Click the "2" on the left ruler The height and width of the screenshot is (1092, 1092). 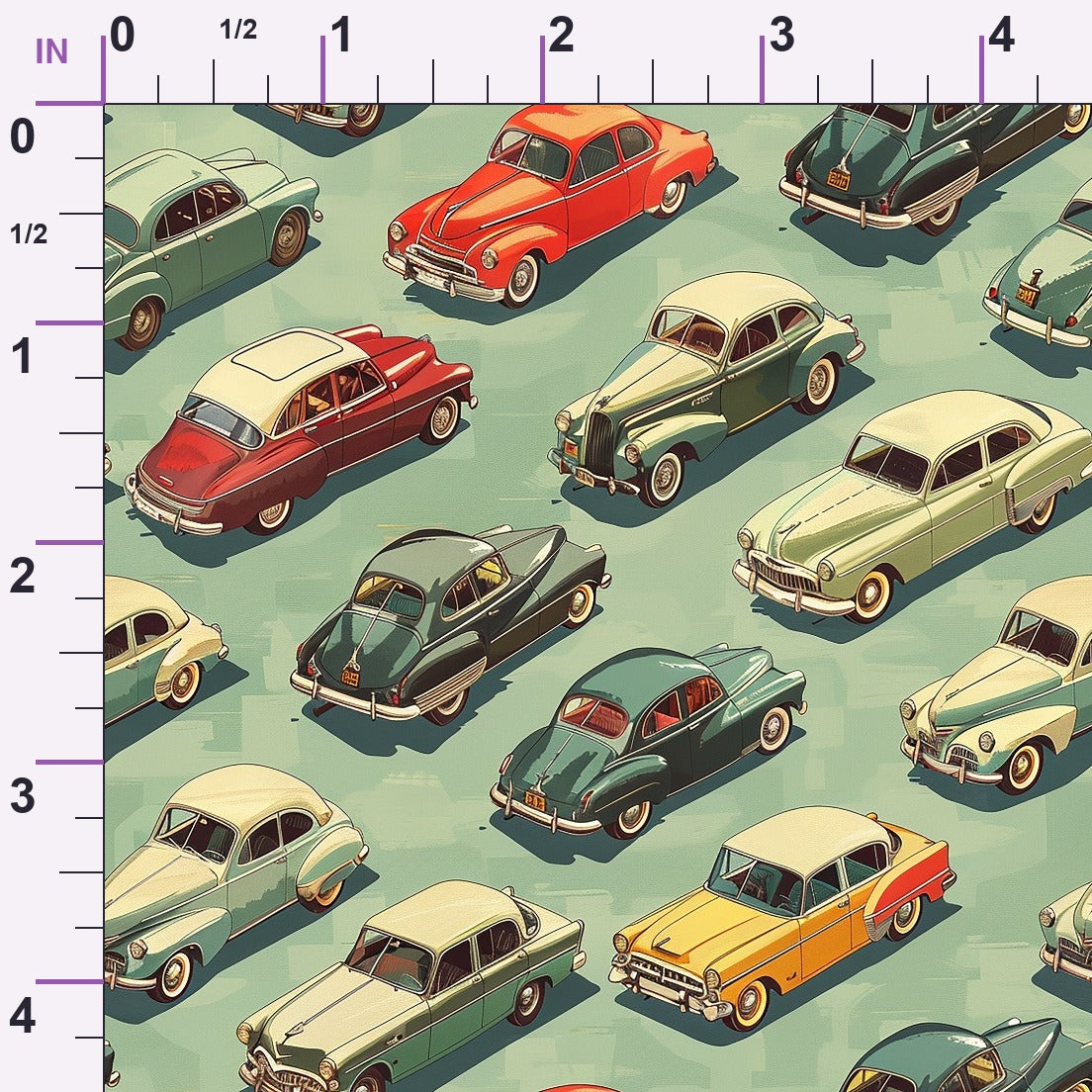click(x=23, y=576)
